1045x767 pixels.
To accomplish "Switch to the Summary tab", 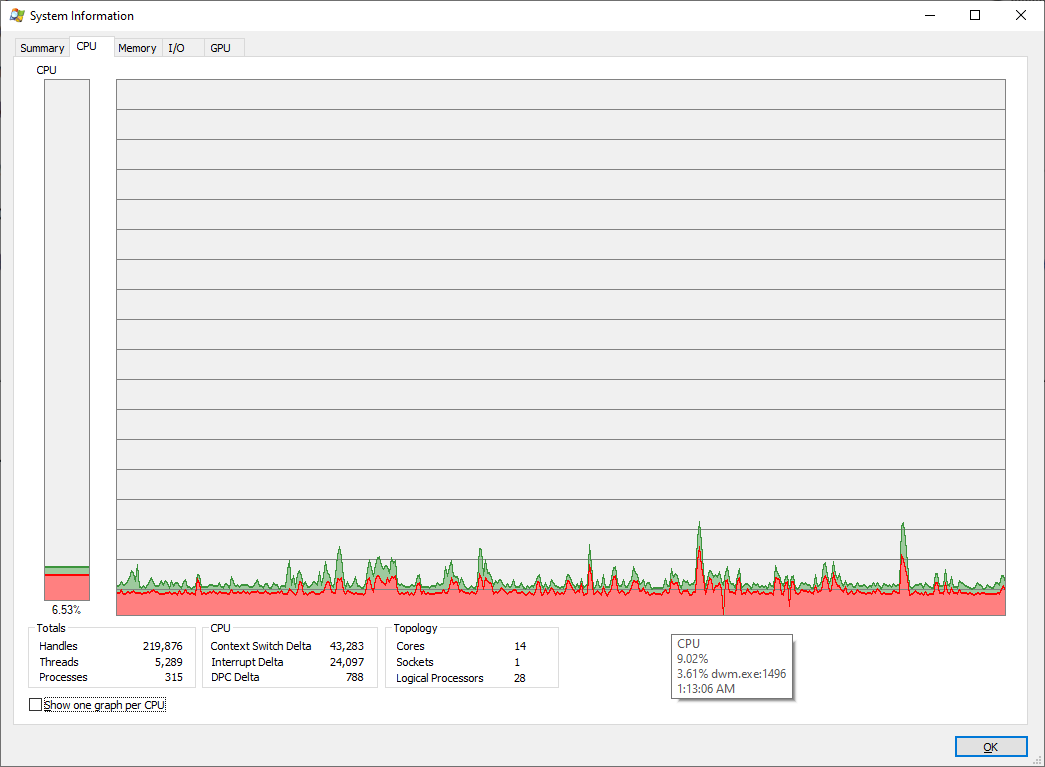I will point(41,47).
